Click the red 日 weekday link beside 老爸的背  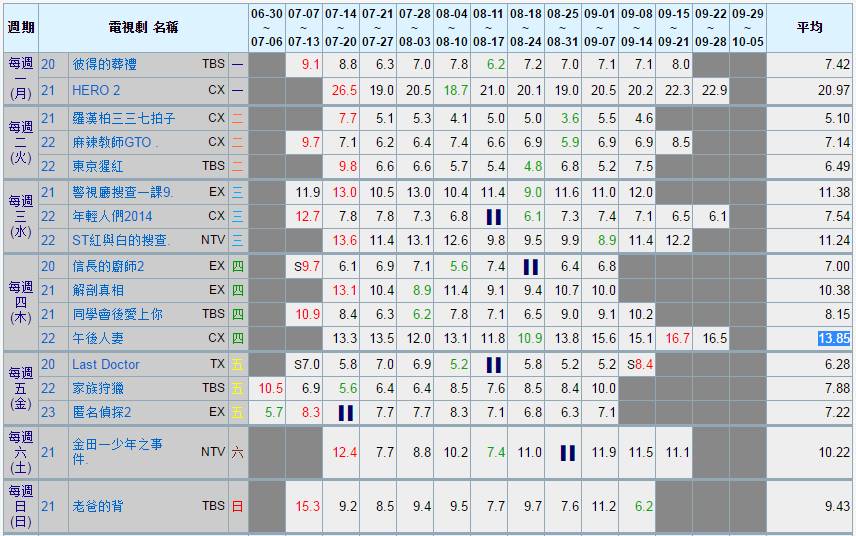237,507
